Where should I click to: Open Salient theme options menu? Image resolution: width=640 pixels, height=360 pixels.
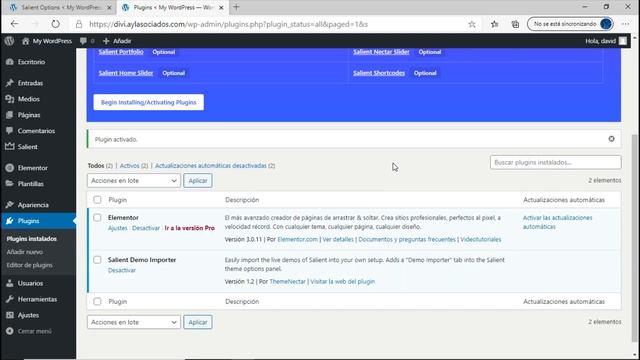coord(27,147)
